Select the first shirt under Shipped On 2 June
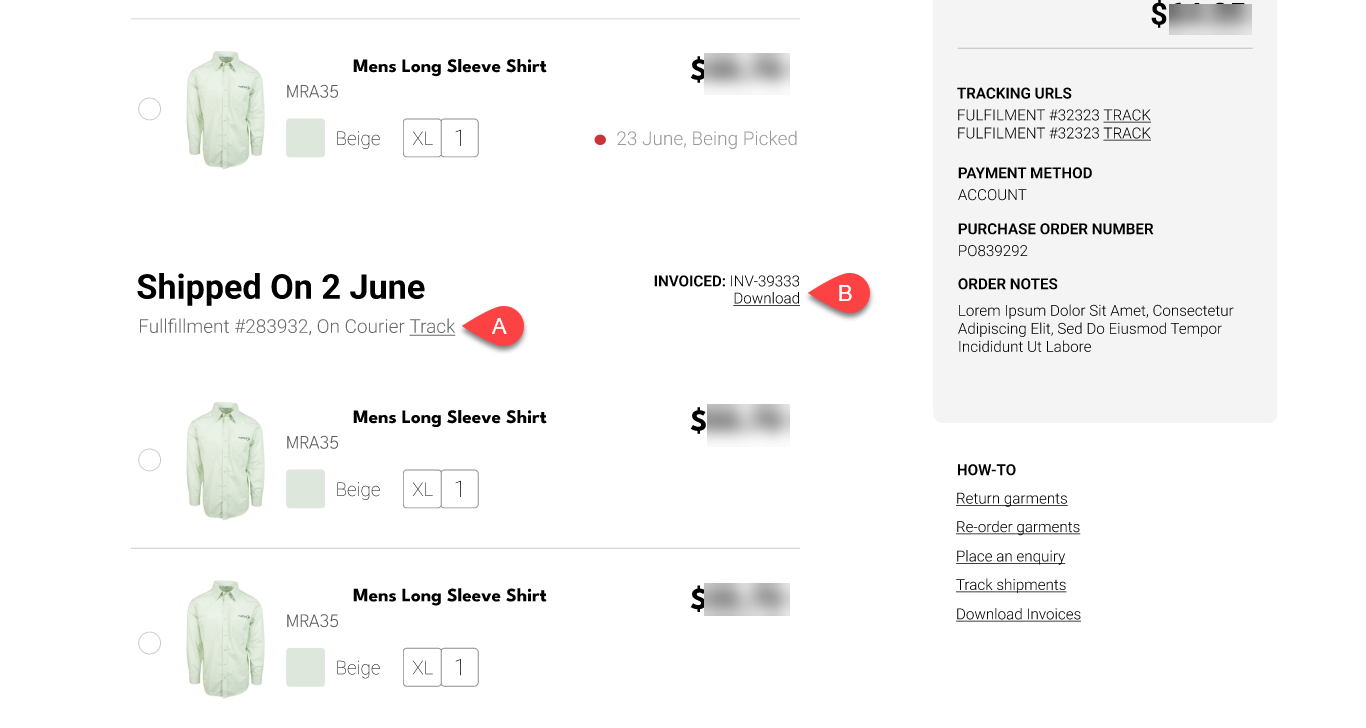Image resolution: width=1366 pixels, height=728 pixels. tap(149, 460)
